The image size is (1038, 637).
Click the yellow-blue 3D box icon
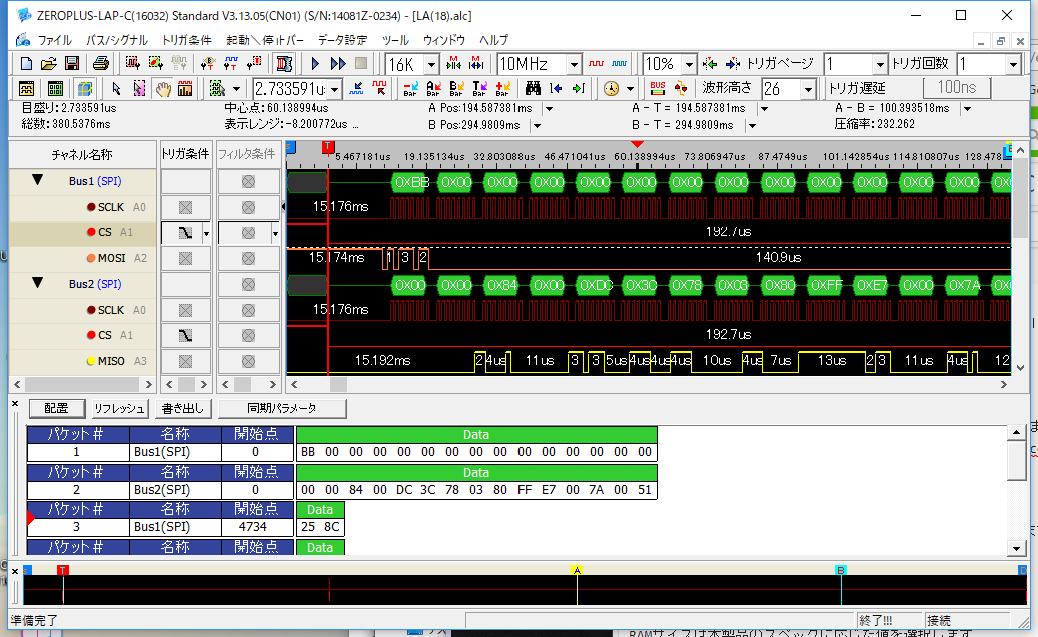[85, 88]
